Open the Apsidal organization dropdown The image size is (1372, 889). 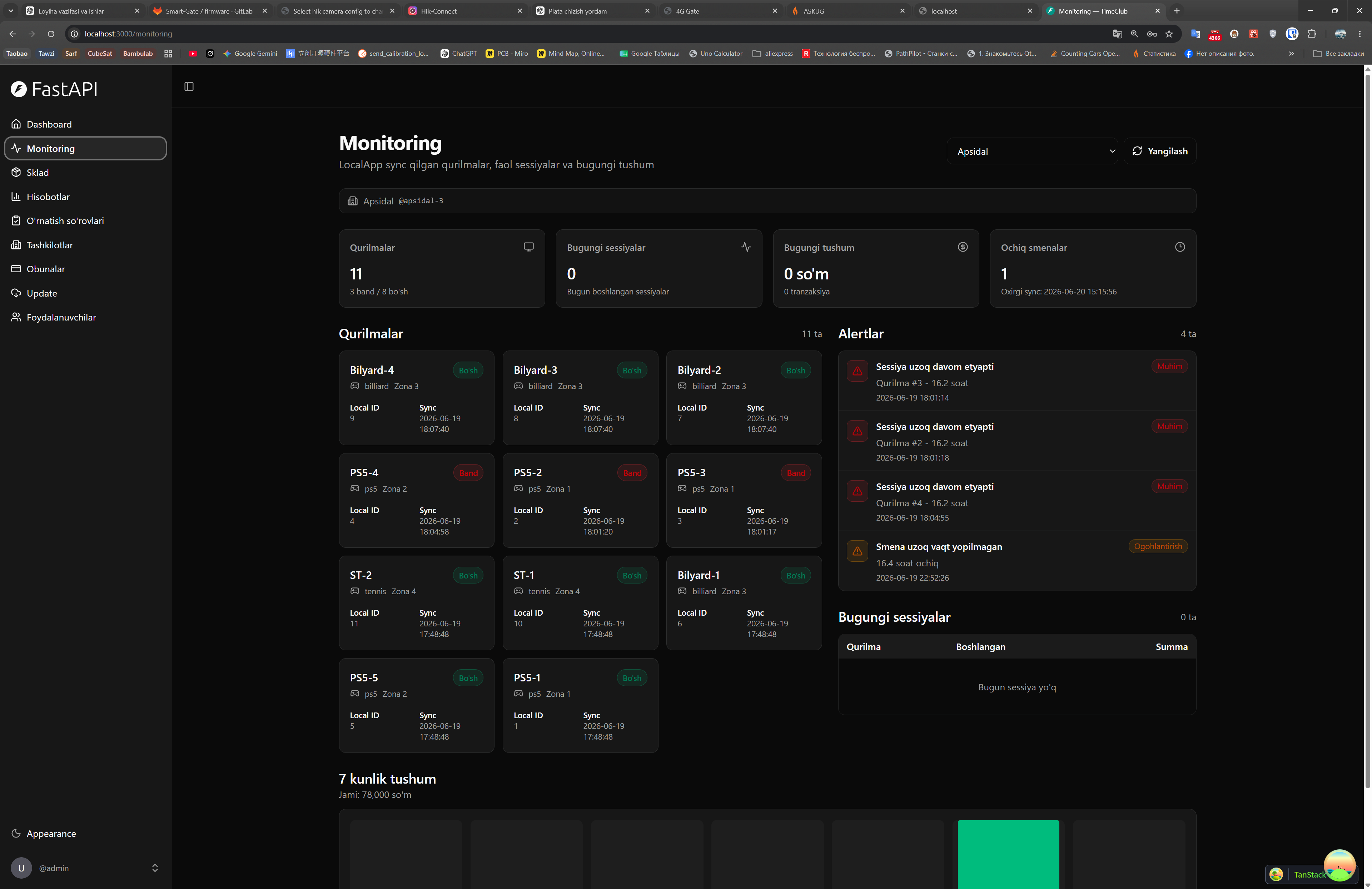[x=1032, y=151]
